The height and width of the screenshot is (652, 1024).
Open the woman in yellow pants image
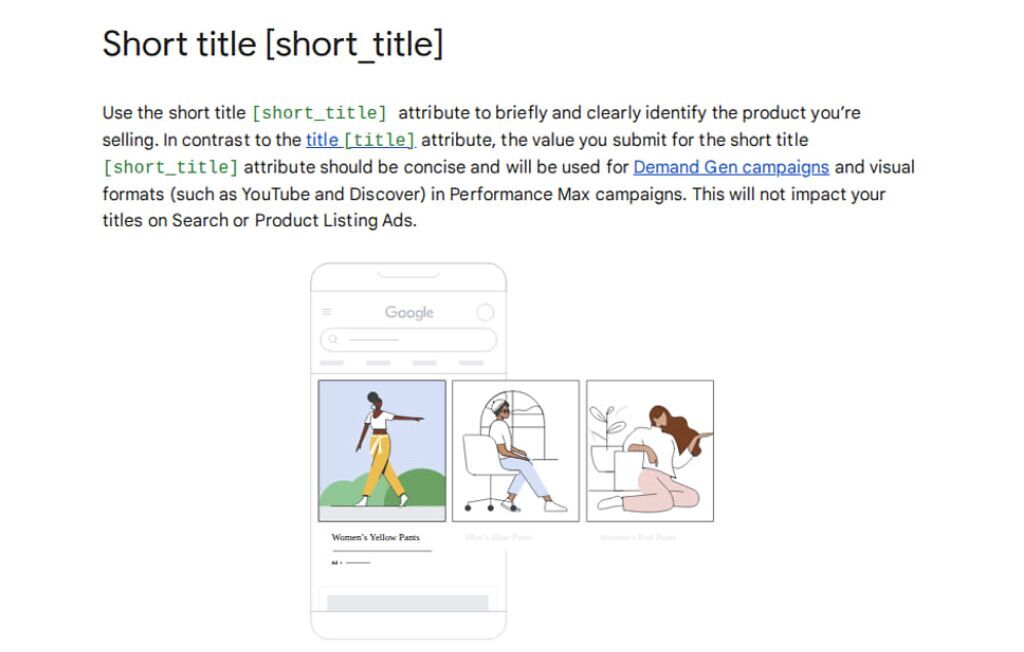pos(382,451)
